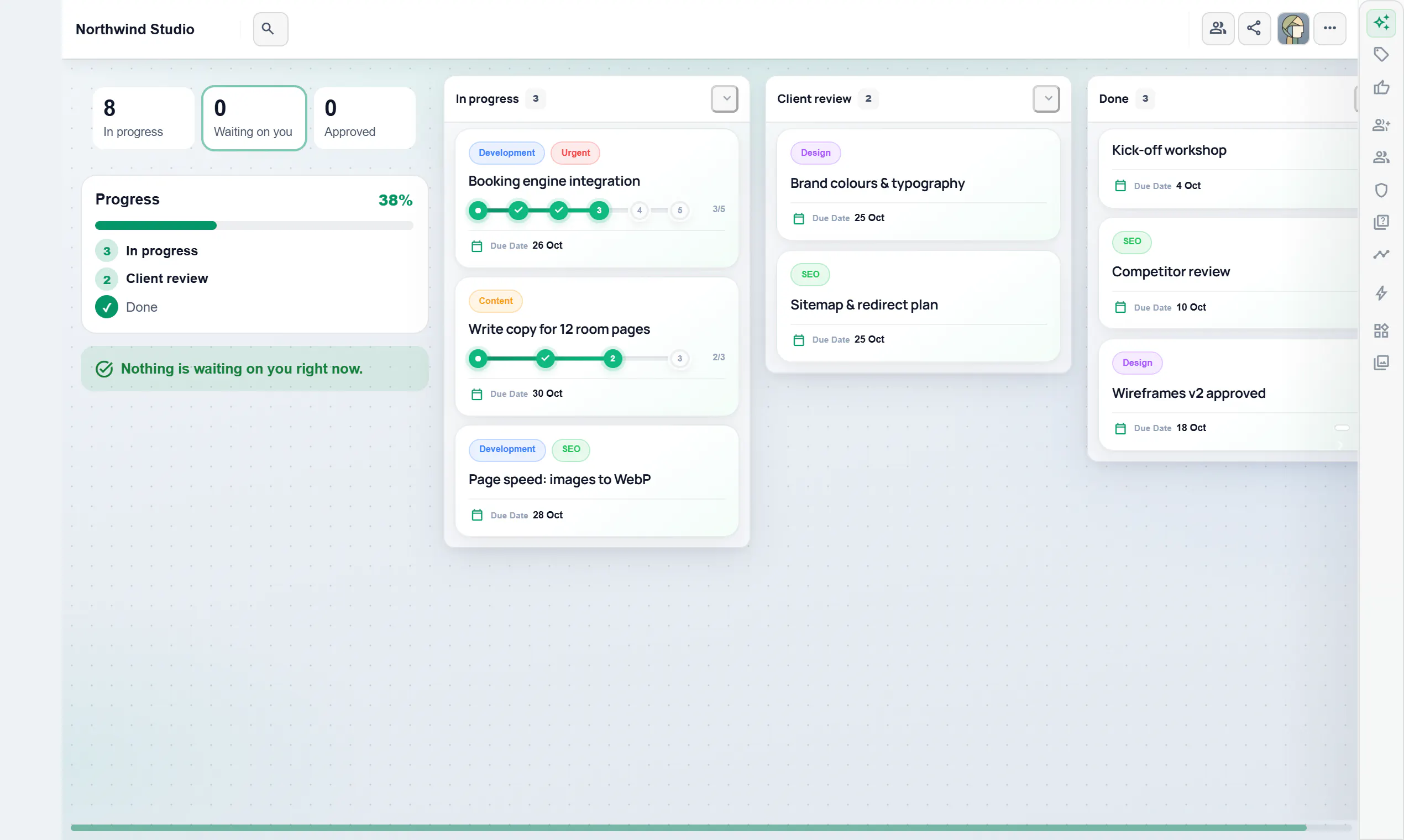1404x840 pixels.
Task: Open the Kick-off workshop card
Action: click(1228, 168)
